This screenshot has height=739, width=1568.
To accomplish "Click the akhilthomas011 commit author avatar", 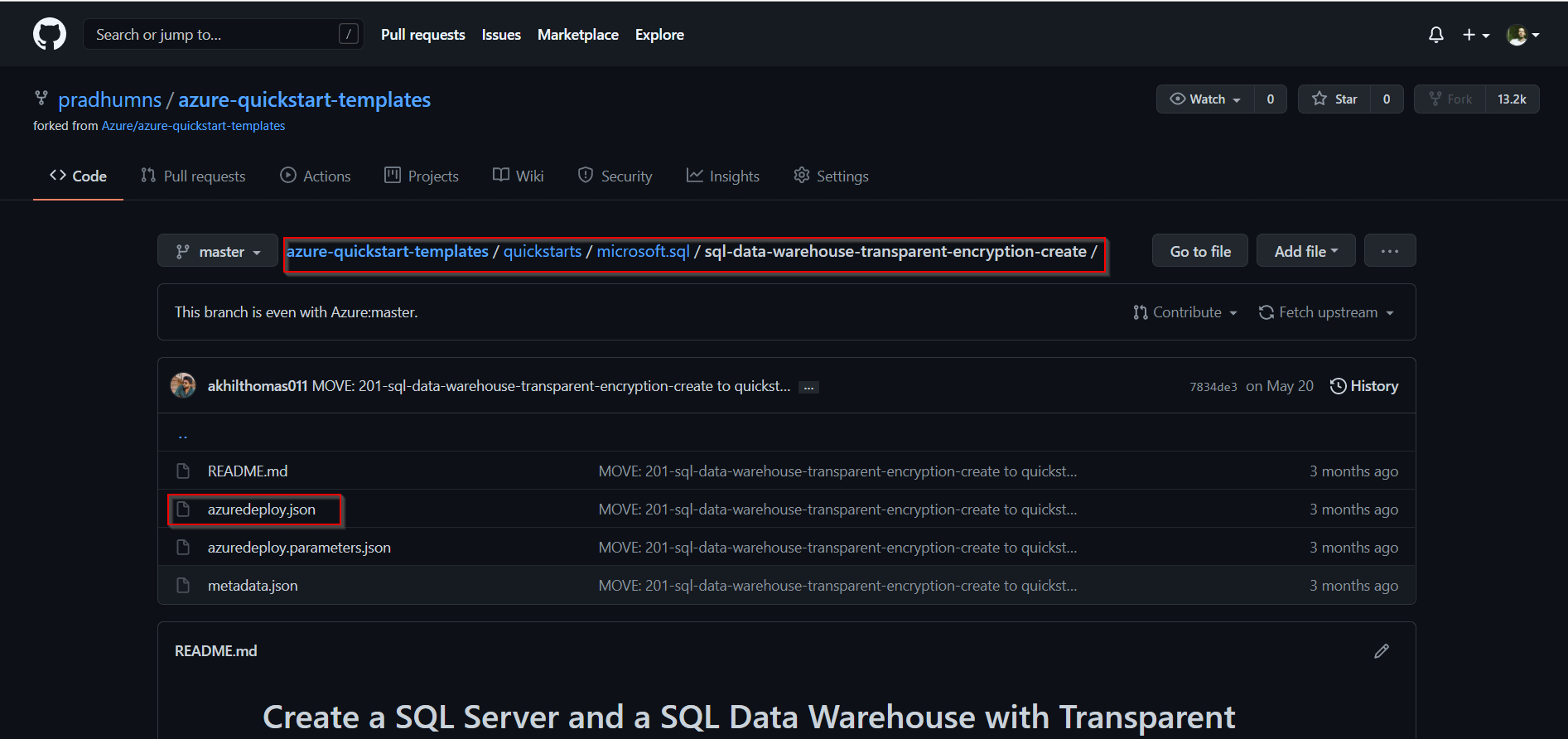I will [183, 386].
